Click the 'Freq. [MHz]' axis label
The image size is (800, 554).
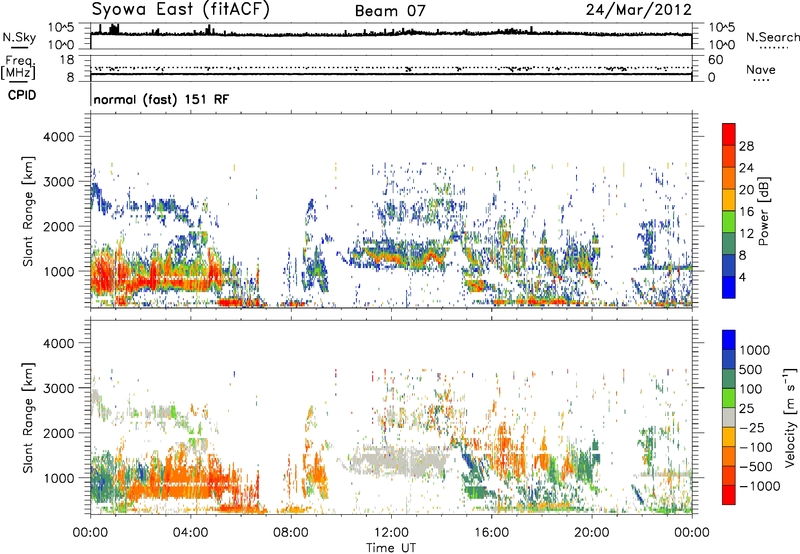pos(18,68)
